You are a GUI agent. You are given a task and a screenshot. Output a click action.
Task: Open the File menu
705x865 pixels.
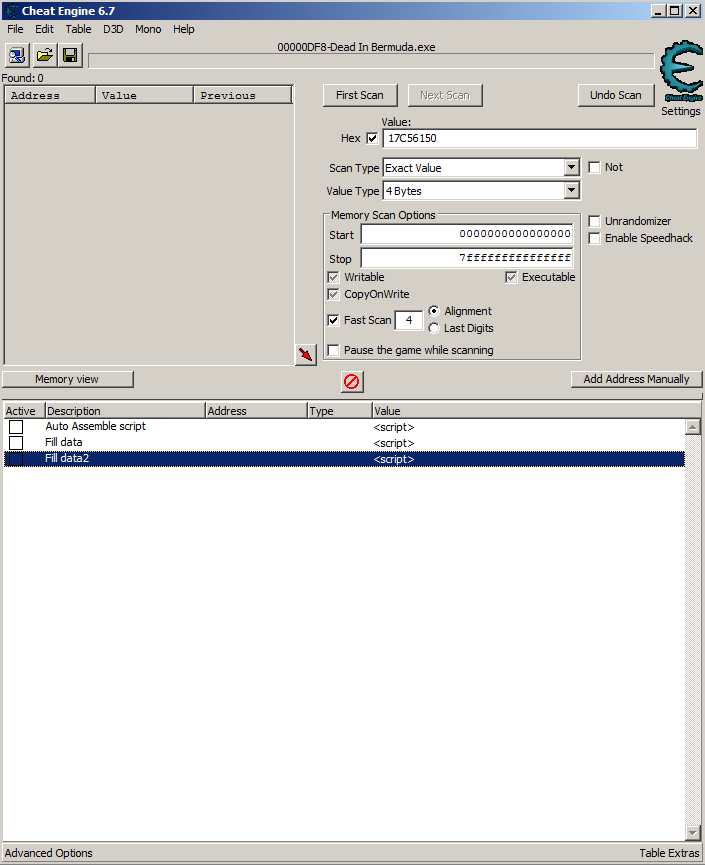click(15, 29)
